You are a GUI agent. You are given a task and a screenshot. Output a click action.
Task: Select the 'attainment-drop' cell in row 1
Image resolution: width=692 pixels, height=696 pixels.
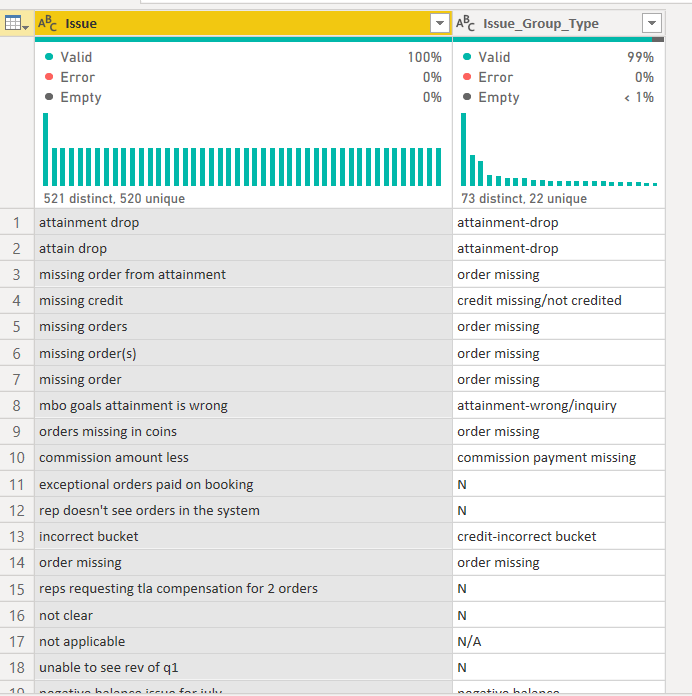coord(558,222)
